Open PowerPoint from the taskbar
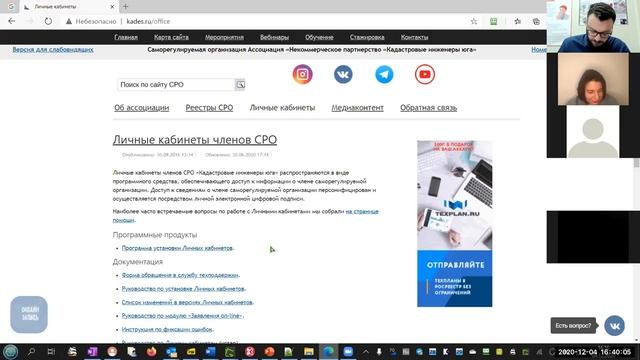This screenshot has width=640, height=360. tap(269, 351)
